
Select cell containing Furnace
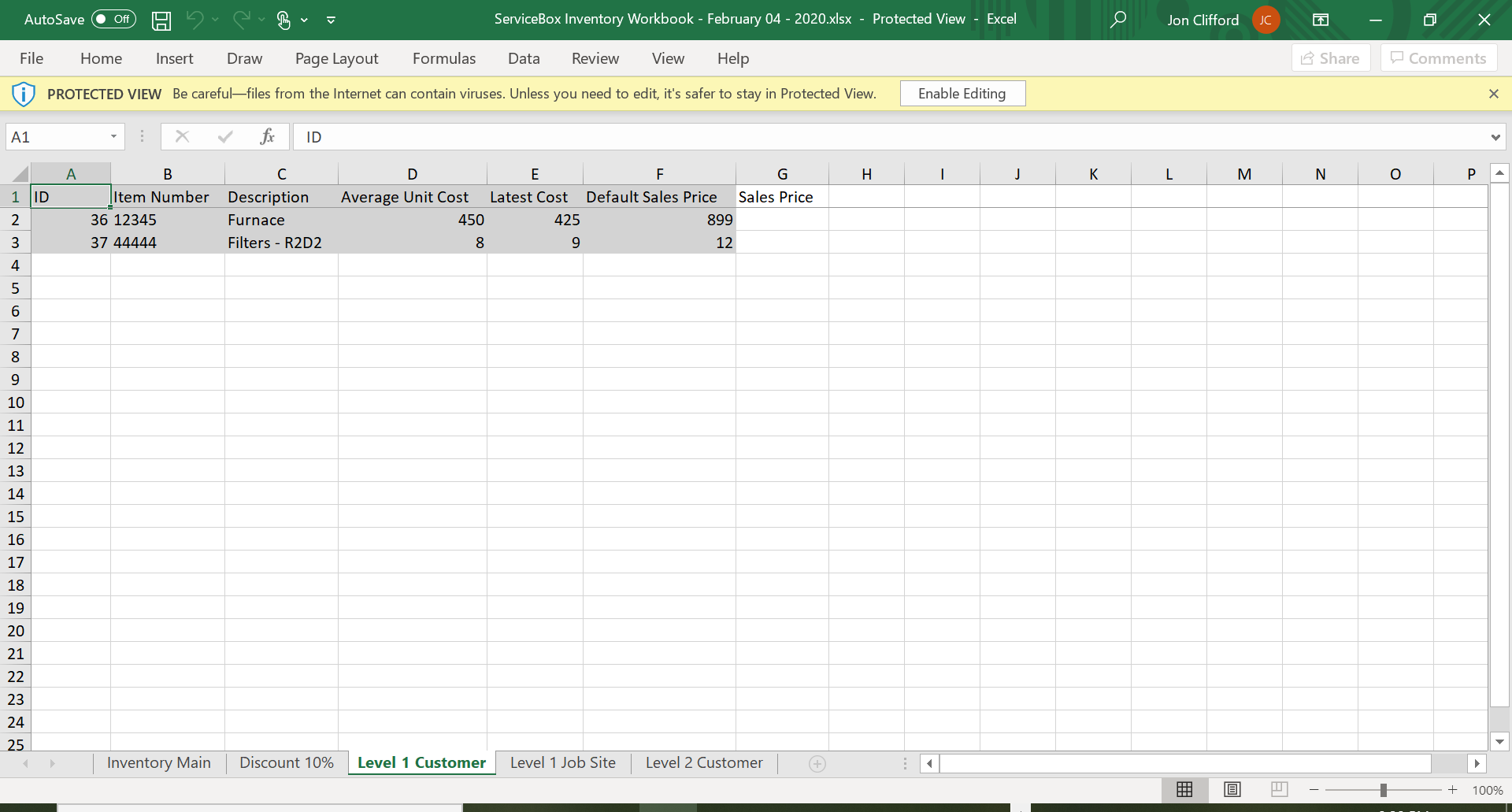(281, 220)
